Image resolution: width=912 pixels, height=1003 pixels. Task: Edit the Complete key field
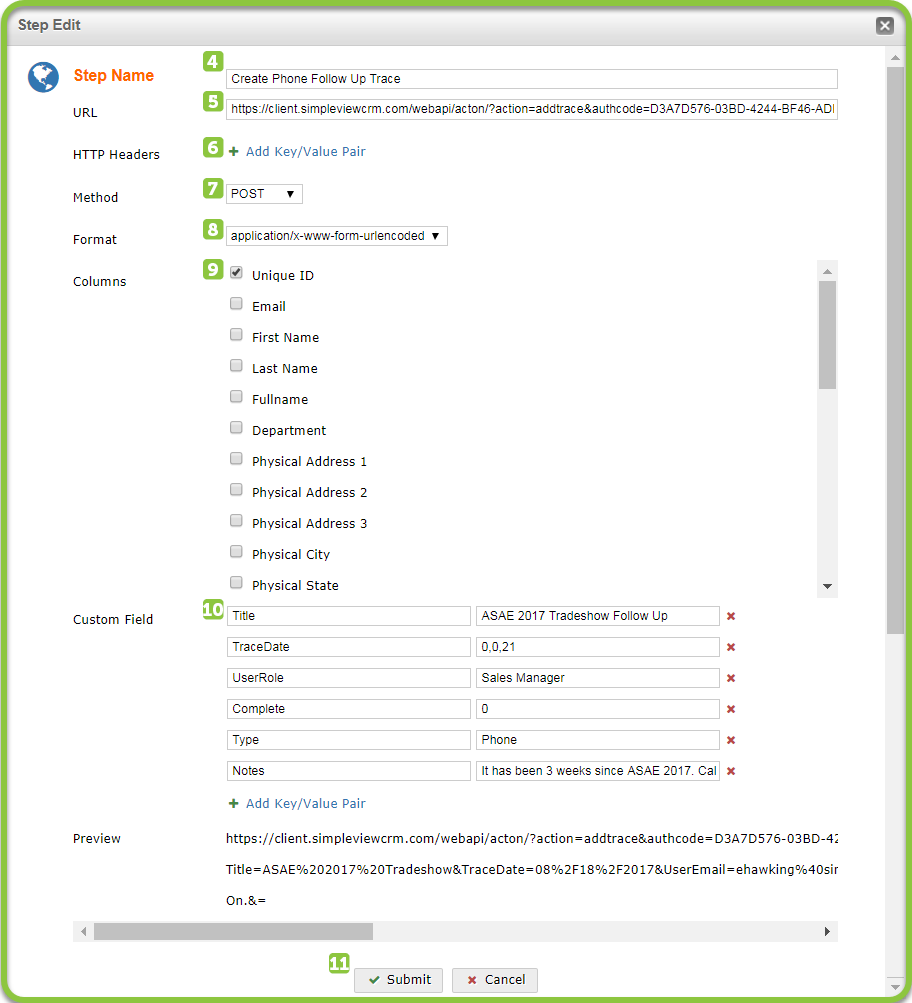pyautogui.click(x=349, y=709)
